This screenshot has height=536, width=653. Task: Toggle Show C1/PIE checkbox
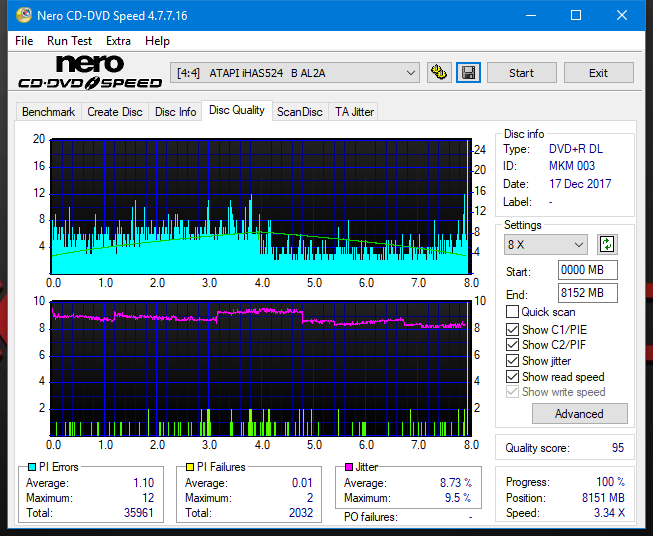pyautogui.click(x=512, y=329)
